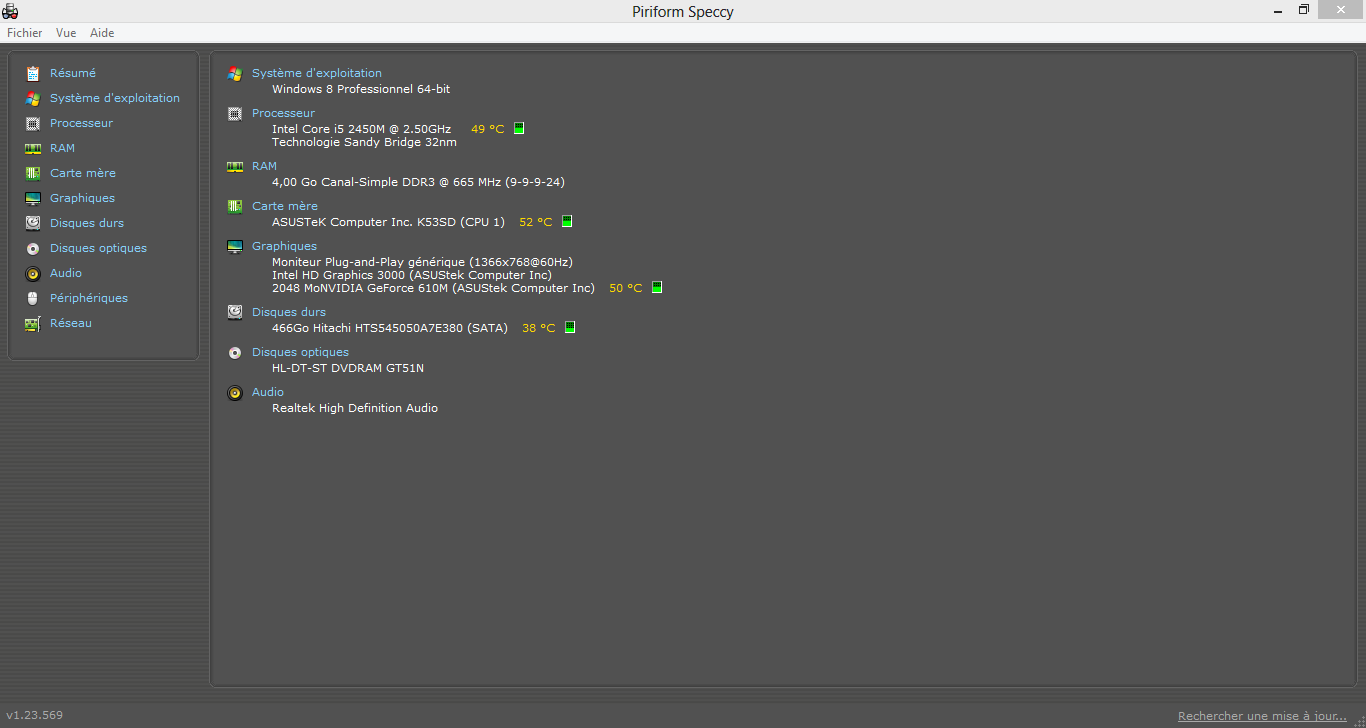Click the Périphériques mouse icon in sidebar
Viewport: 1366px width, 728px height.
point(33,298)
